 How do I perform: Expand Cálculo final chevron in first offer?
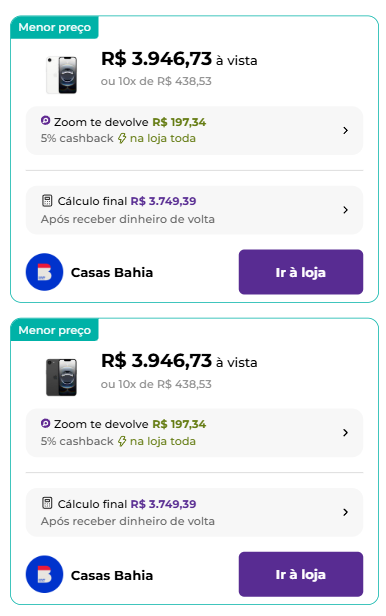(346, 210)
